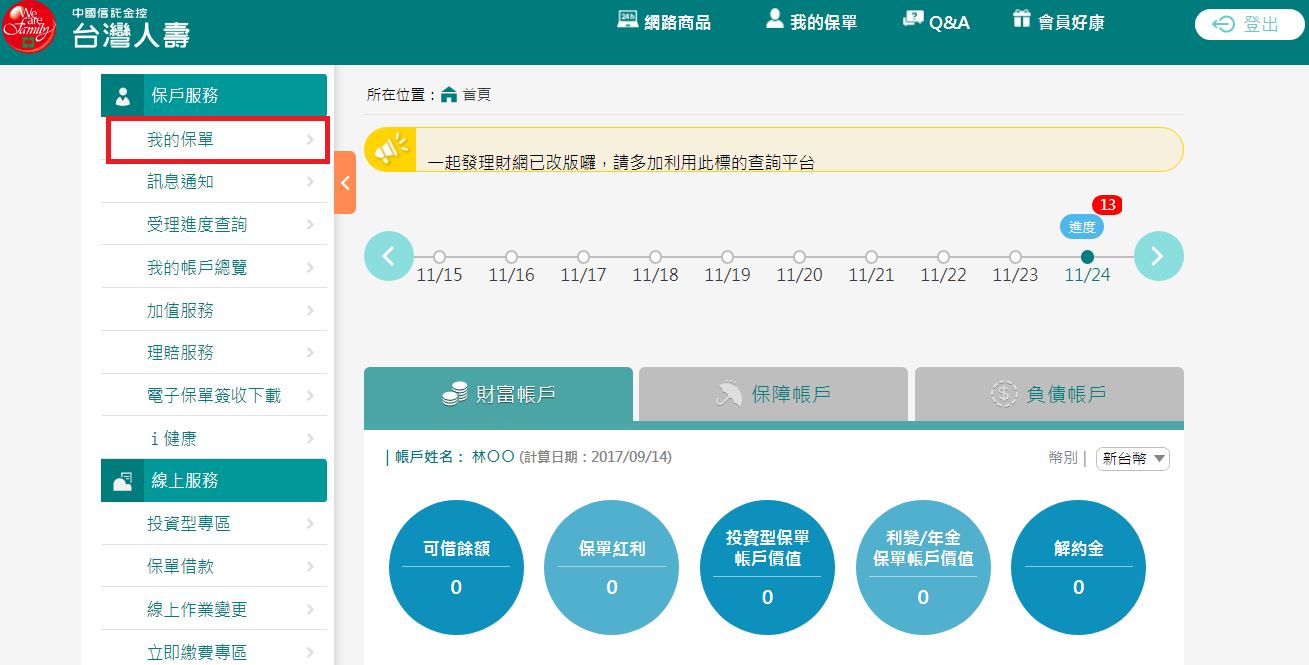Click the Taiwan Life logo icon

(x=28, y=29)
